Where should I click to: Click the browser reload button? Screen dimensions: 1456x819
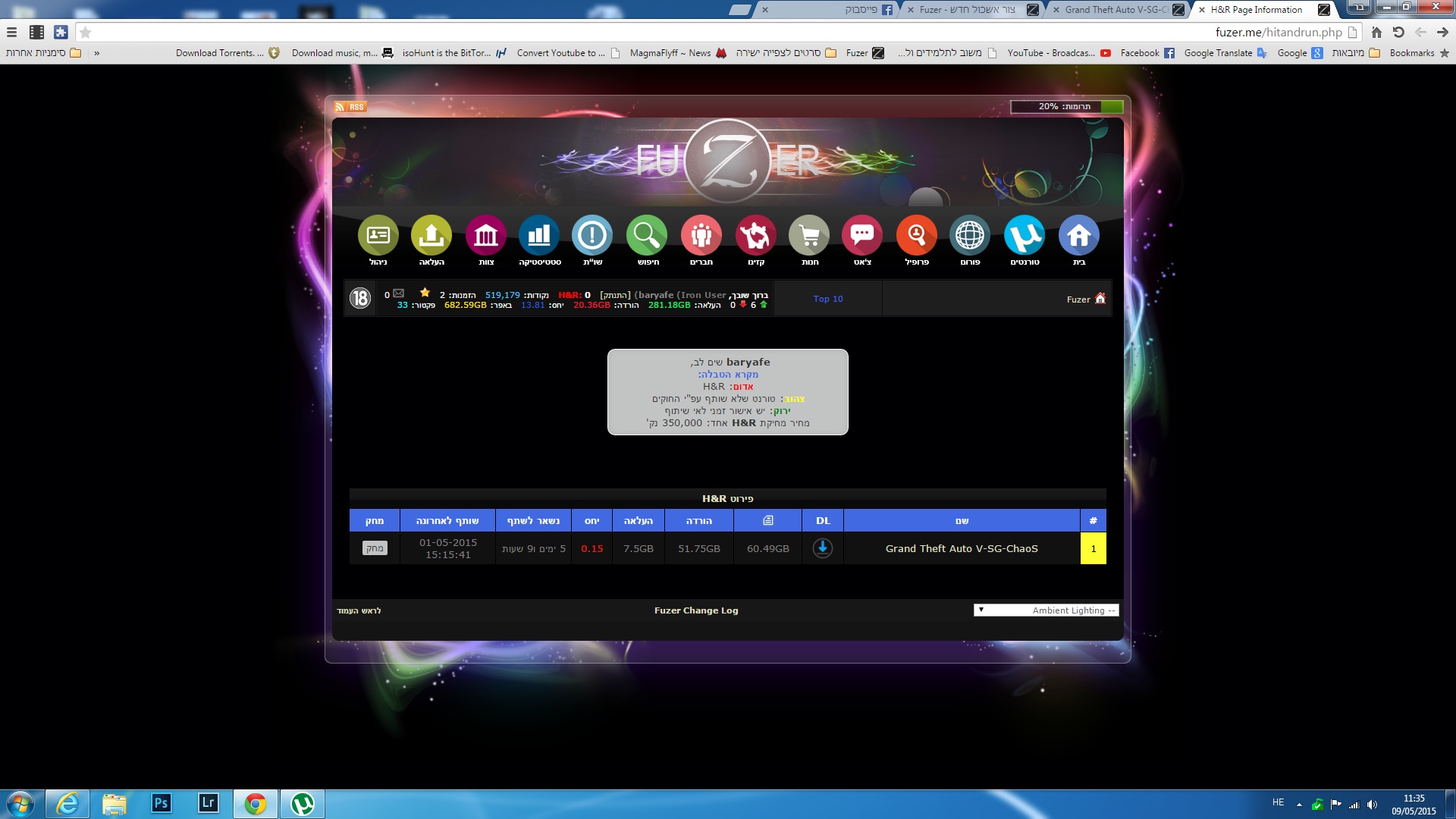pyautogui.click(x=1398, y=32)
